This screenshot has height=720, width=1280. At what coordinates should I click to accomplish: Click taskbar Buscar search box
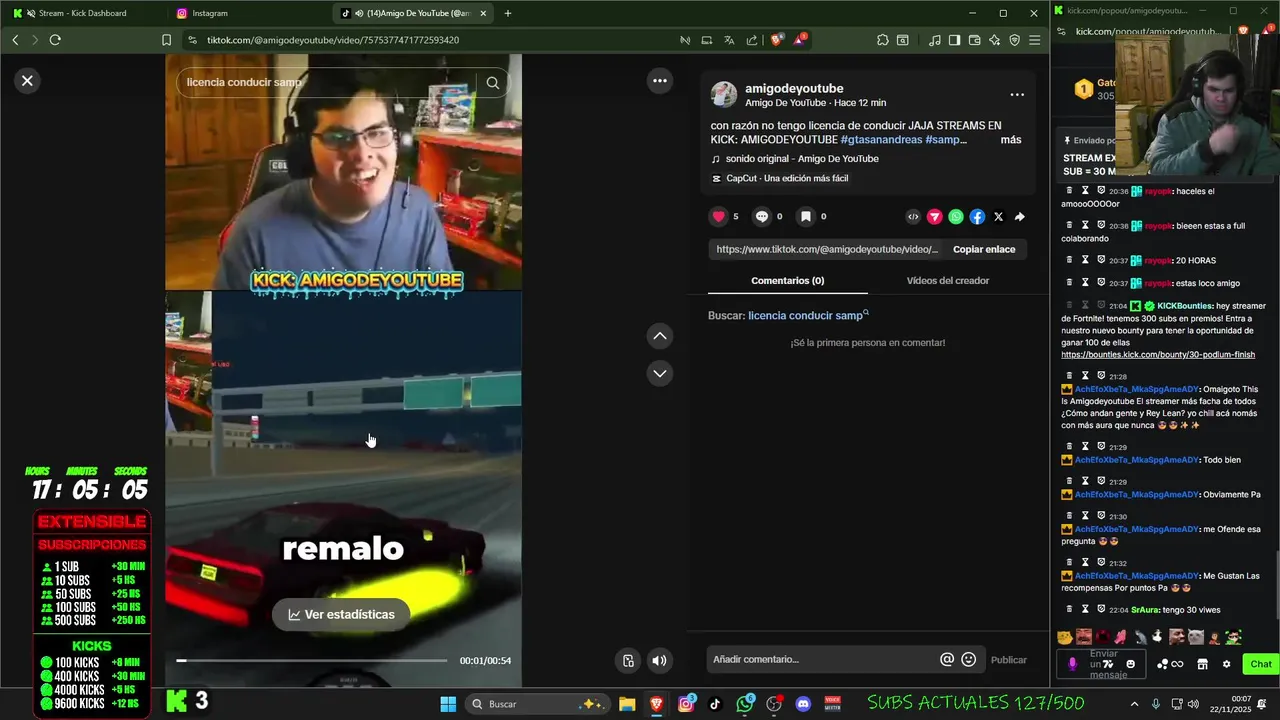click(536, 704)
